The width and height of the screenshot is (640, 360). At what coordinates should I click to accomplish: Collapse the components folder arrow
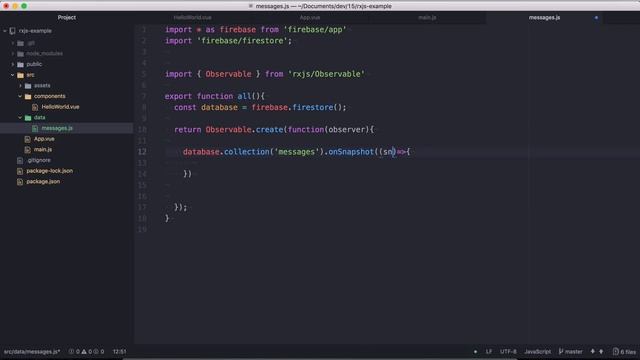tap(20, 96)
